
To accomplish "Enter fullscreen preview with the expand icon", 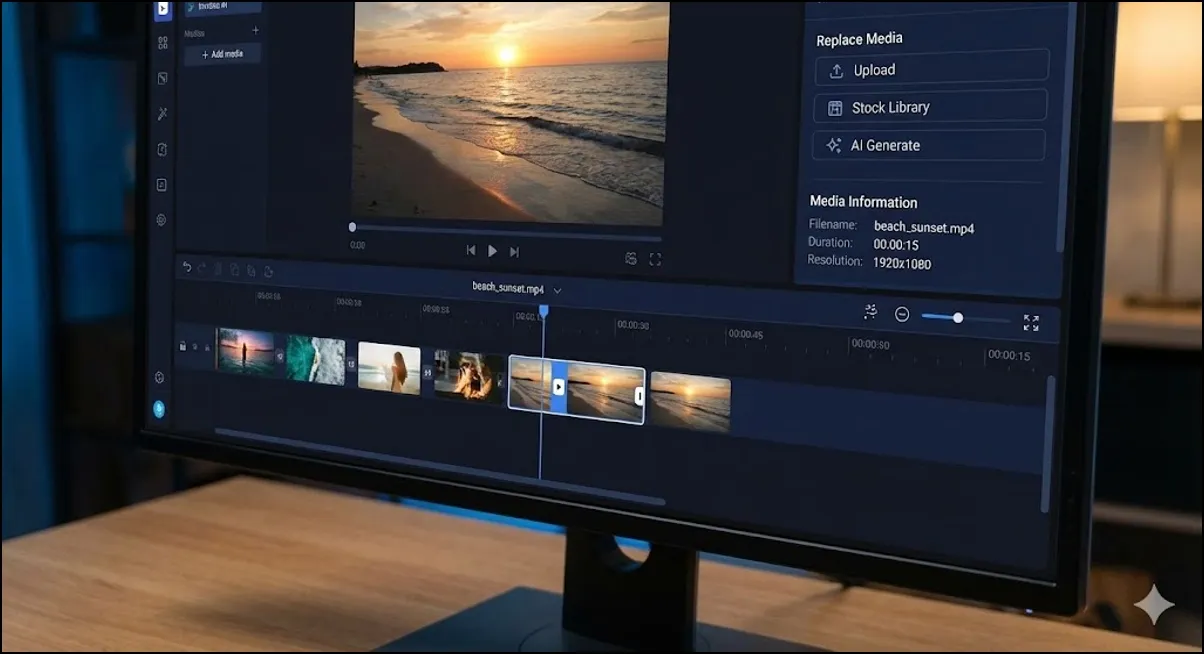I will point(657,258).
